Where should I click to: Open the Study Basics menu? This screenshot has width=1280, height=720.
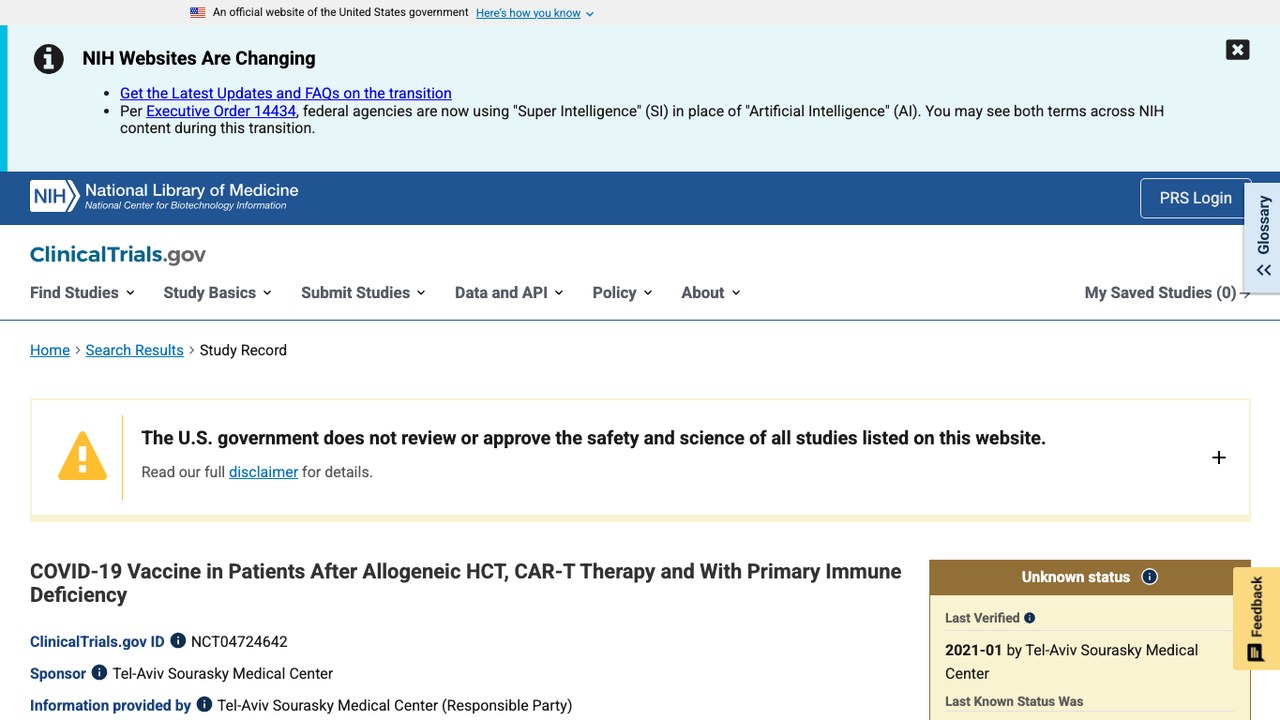tap(217, 293)
